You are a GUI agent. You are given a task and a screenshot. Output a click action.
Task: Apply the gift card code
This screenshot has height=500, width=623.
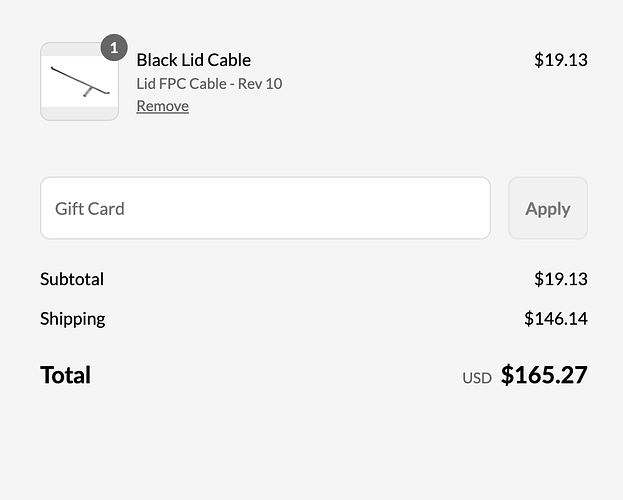tap(548, 208)
